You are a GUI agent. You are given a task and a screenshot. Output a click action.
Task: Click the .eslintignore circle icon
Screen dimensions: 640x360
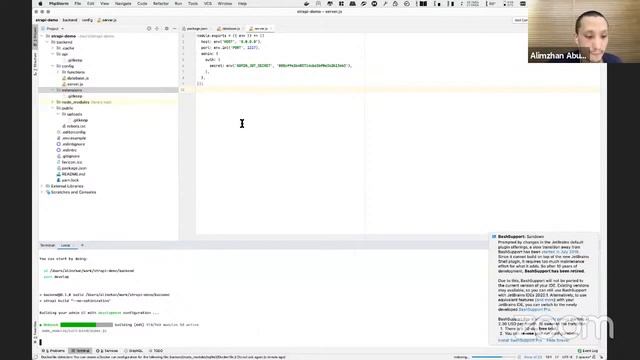point(59,144)
